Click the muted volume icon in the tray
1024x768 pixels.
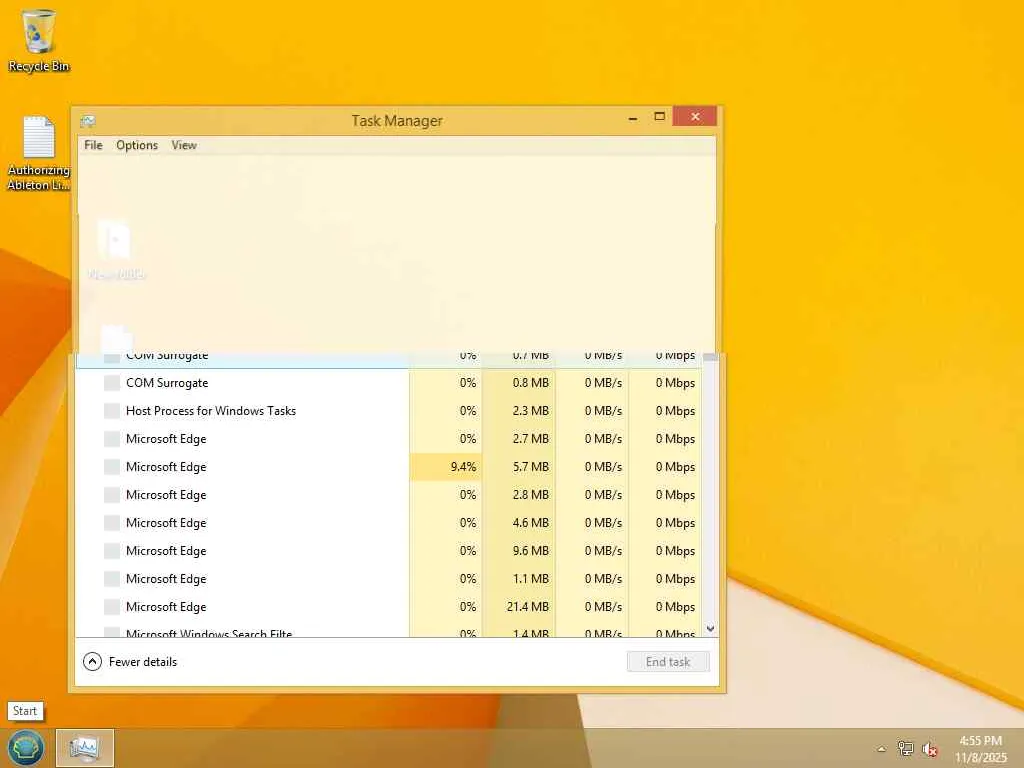[929, 749]
